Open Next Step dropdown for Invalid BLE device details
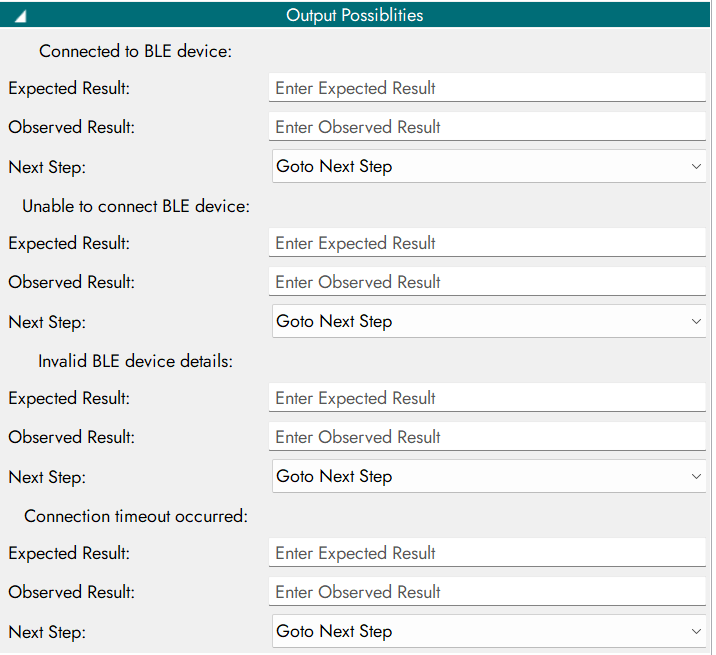 click(489, 476)
